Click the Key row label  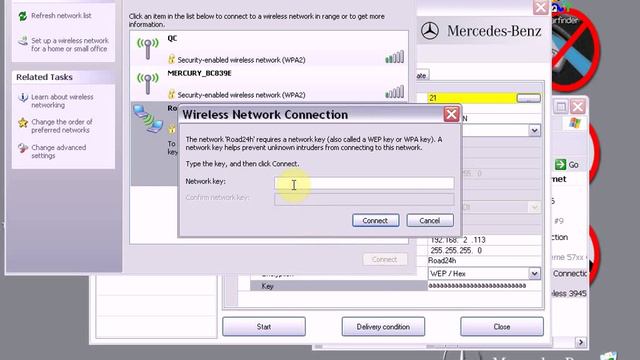coord(267,286)
